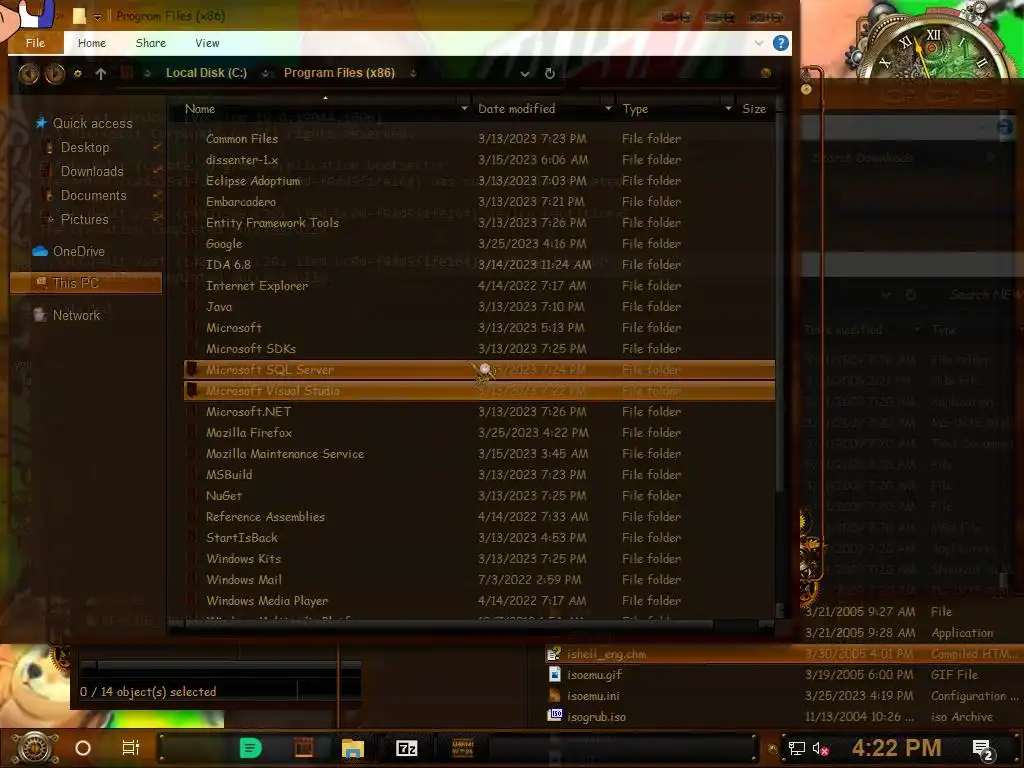The image size is (1024, 768).
Task: Select the StartIsBack folder
Action: click(479, 537)
